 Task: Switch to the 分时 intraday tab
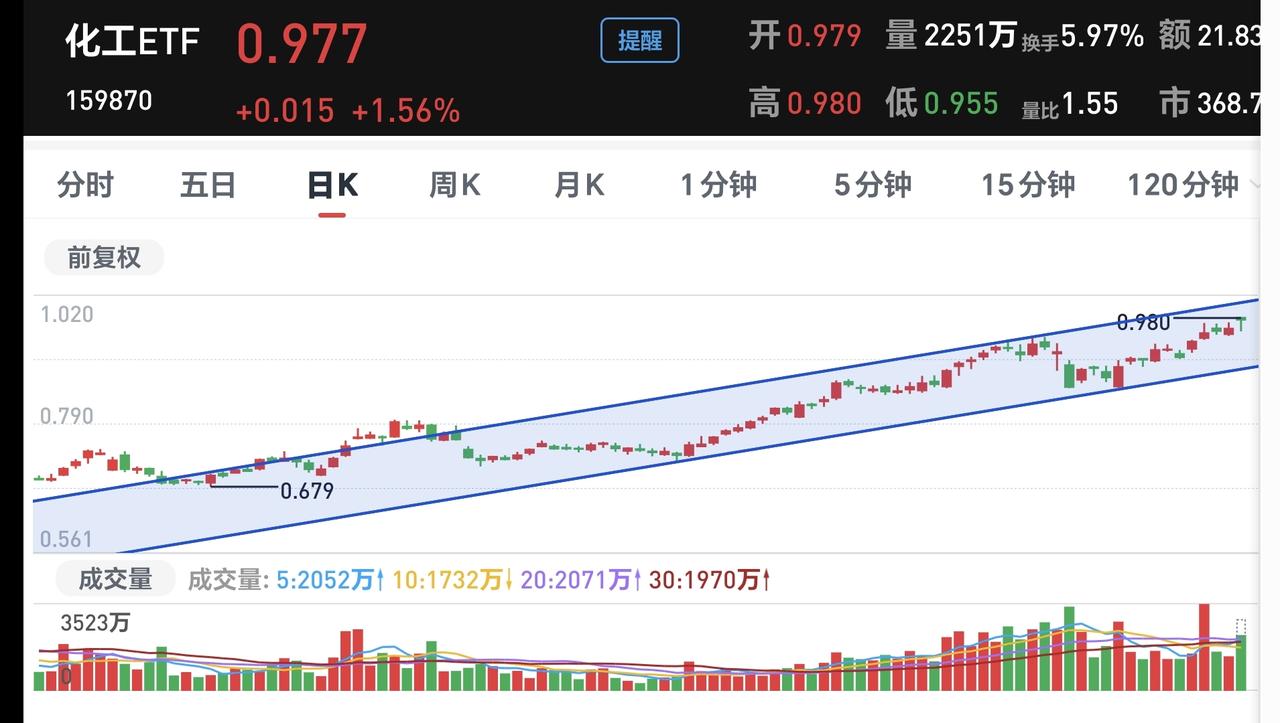(86, 185)
